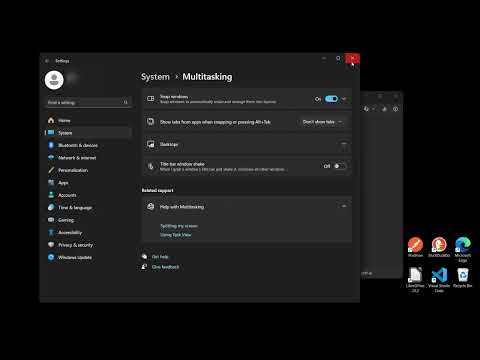The height and width of the screenshot is (360, 480).
Task: Click the Home house icon
Action: click(51, 120)
